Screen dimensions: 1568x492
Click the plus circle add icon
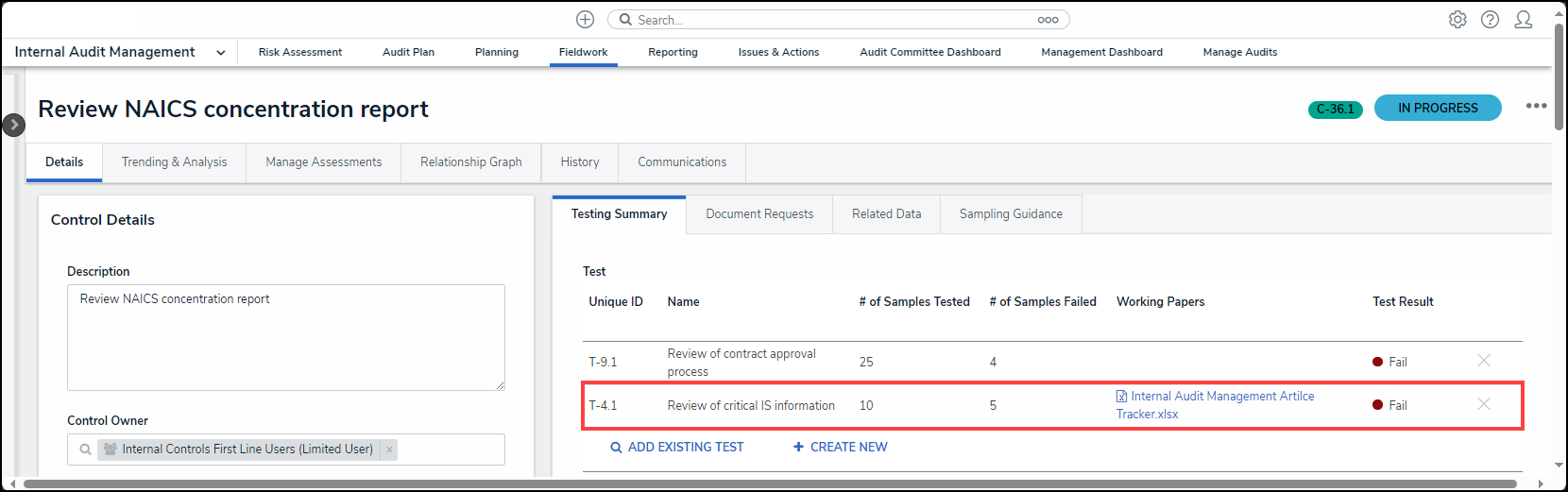click(x=585, y=20)
